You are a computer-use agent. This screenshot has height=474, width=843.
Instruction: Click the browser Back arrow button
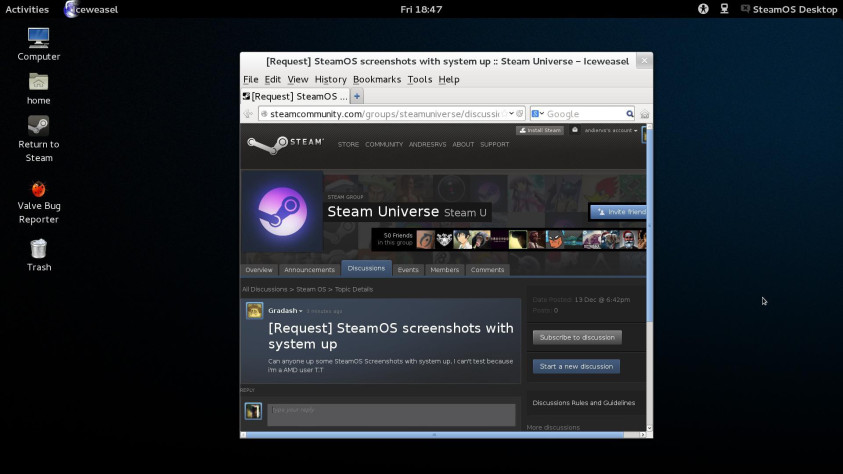coord(248,114)
